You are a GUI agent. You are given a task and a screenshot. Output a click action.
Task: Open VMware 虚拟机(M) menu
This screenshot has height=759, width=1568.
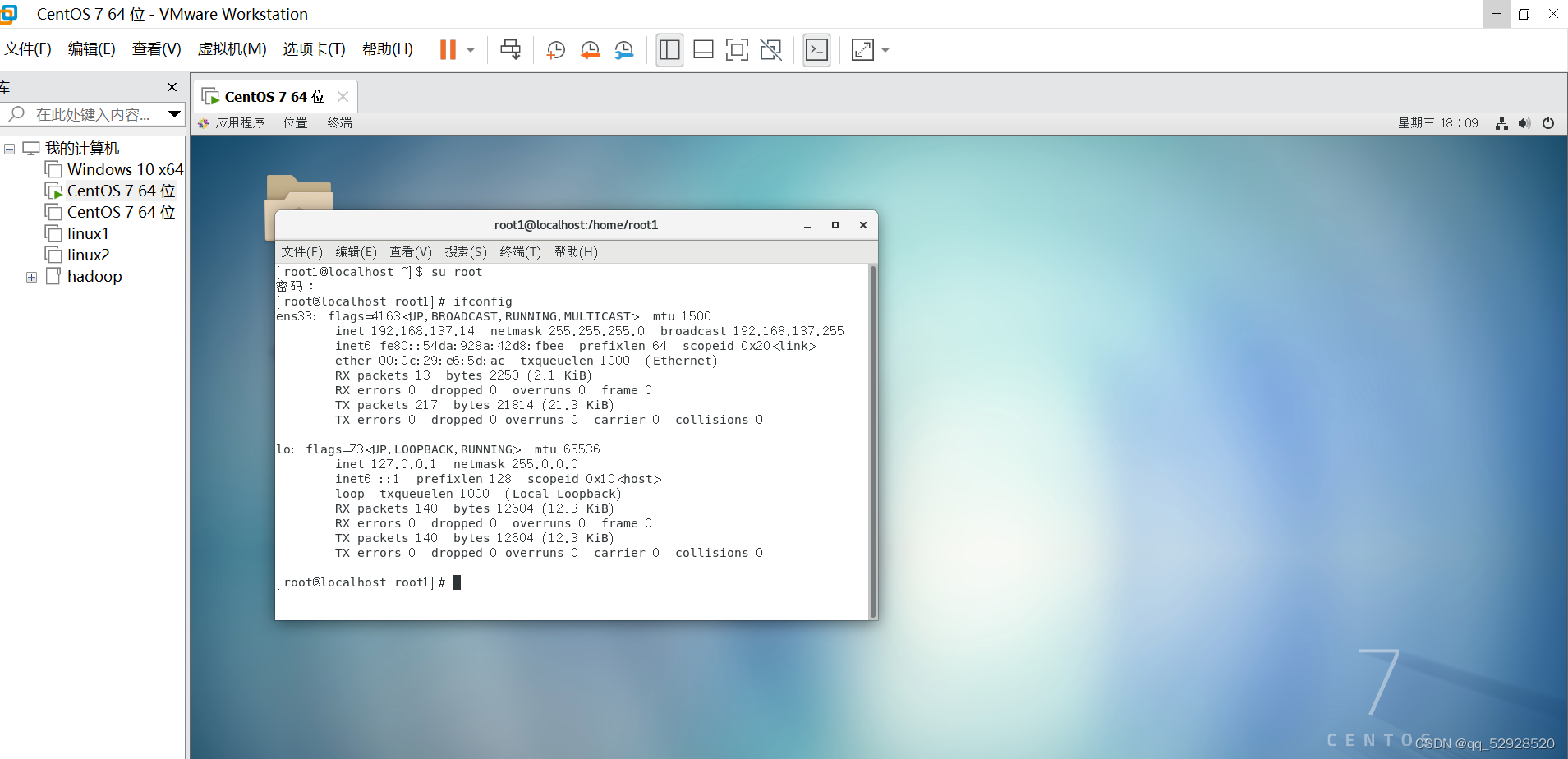pyautogui.click(x=232, y=49)
